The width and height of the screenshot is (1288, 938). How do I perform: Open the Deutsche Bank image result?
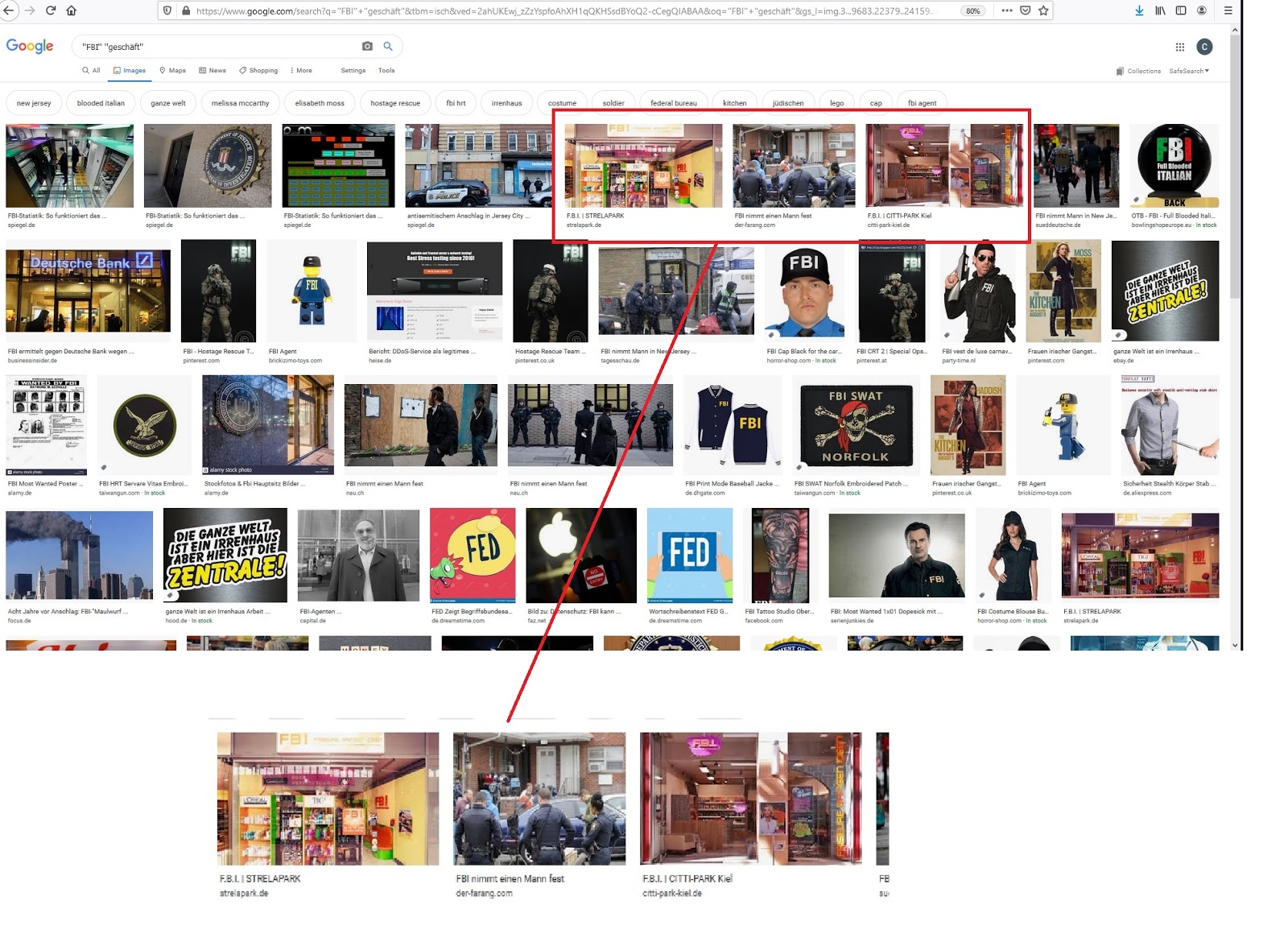[x=88, y=291]
